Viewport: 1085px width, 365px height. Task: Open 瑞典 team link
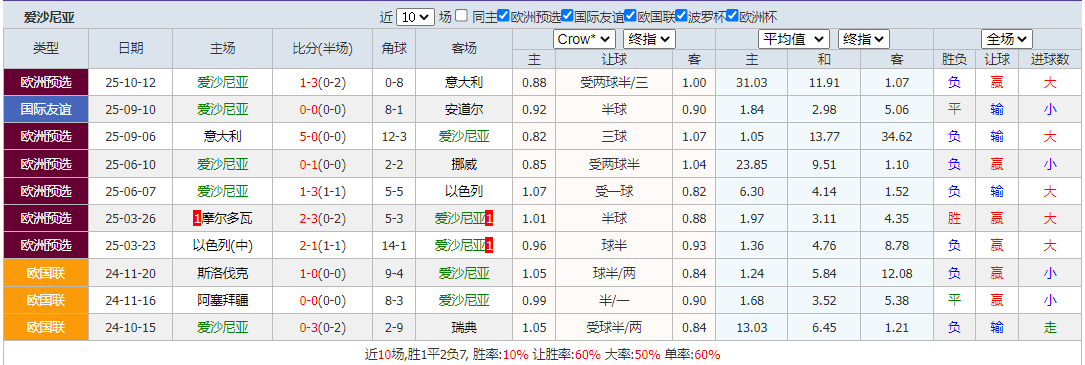(464, 327)
